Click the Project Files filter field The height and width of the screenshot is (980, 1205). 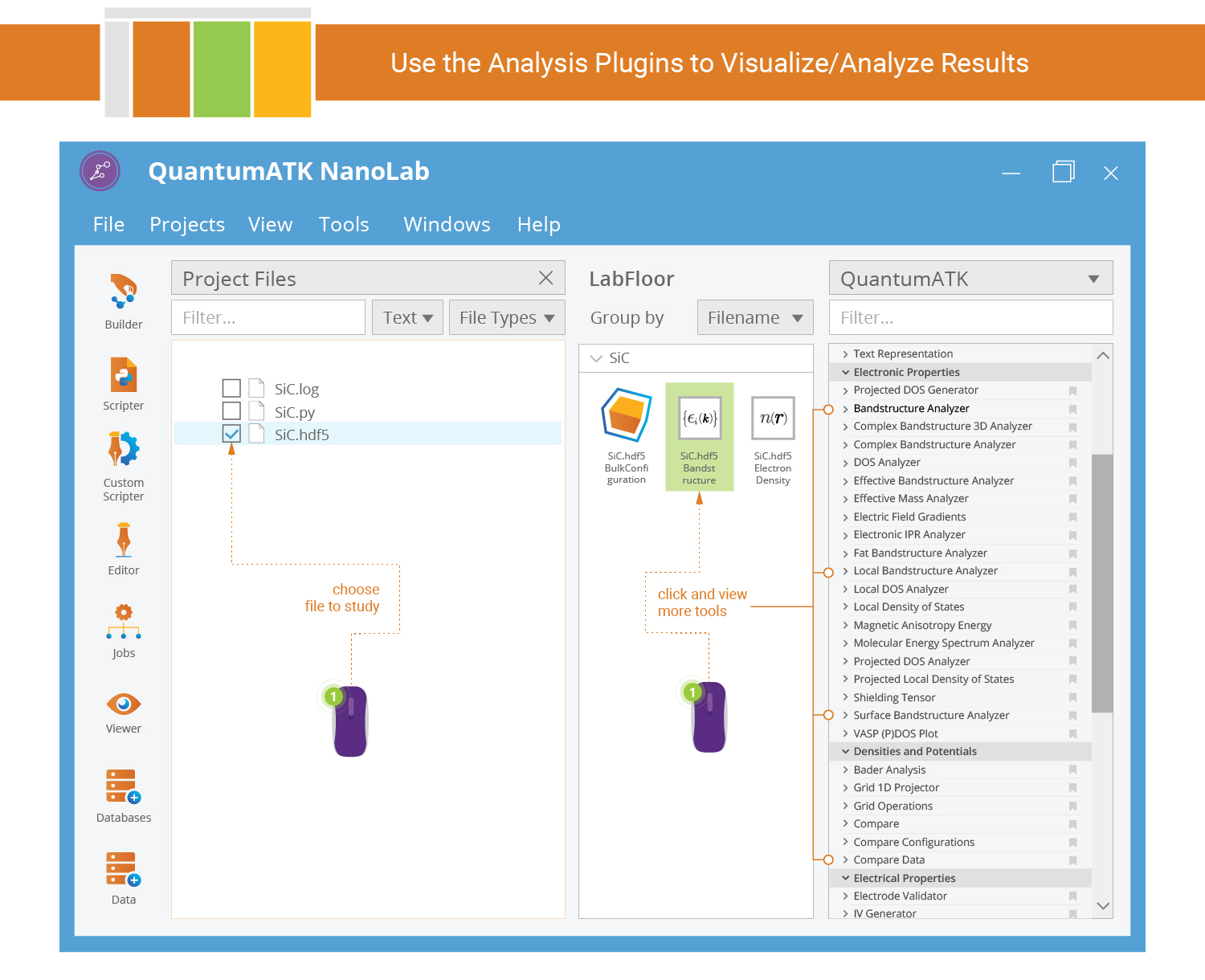pos(268,317)
